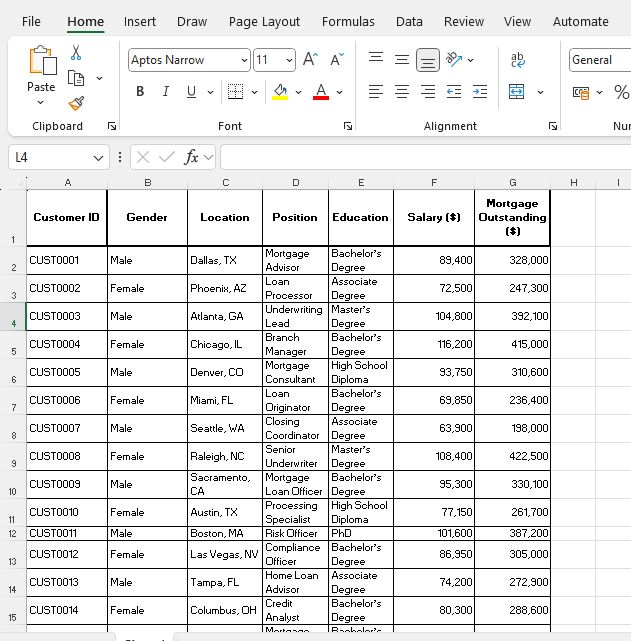Screen dimensions: 631x641
Task: Click the Increase Font Size icon
Action: click(x=310, y=60)
